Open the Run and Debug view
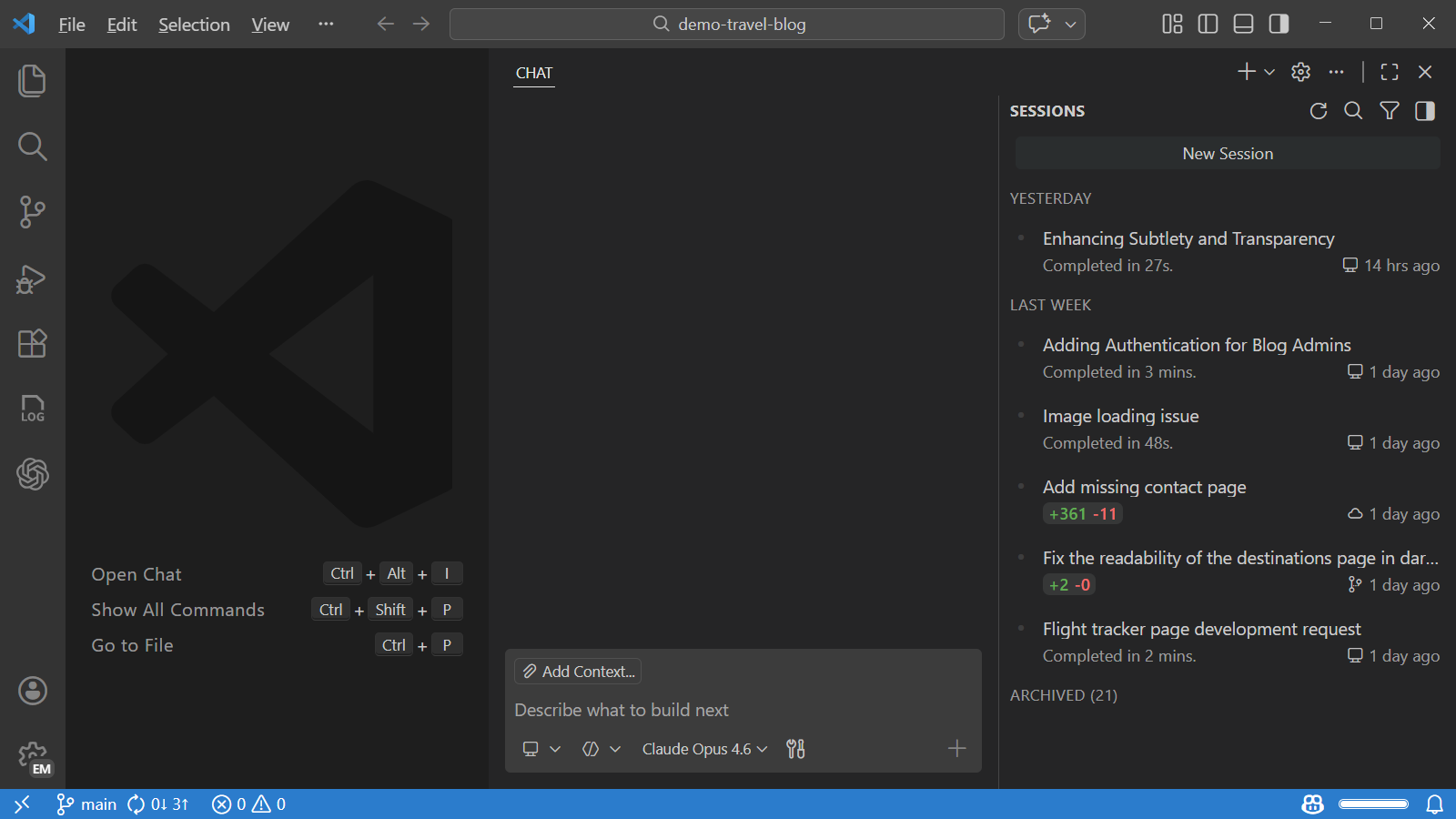The height and width of the screenshot is (819, 1456). [x=32, y=279]
